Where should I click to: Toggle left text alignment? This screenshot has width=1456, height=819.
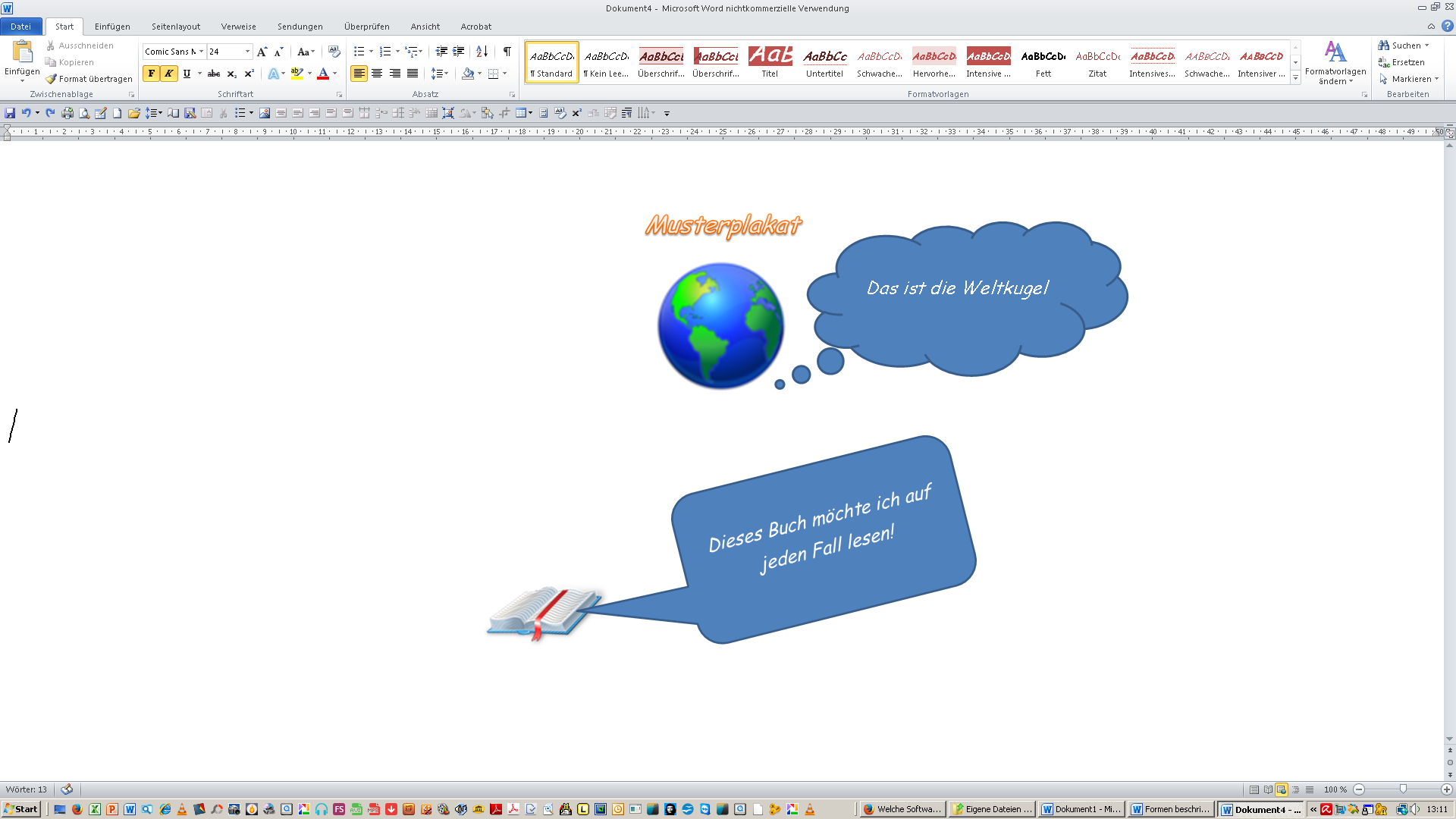(359, 74)
